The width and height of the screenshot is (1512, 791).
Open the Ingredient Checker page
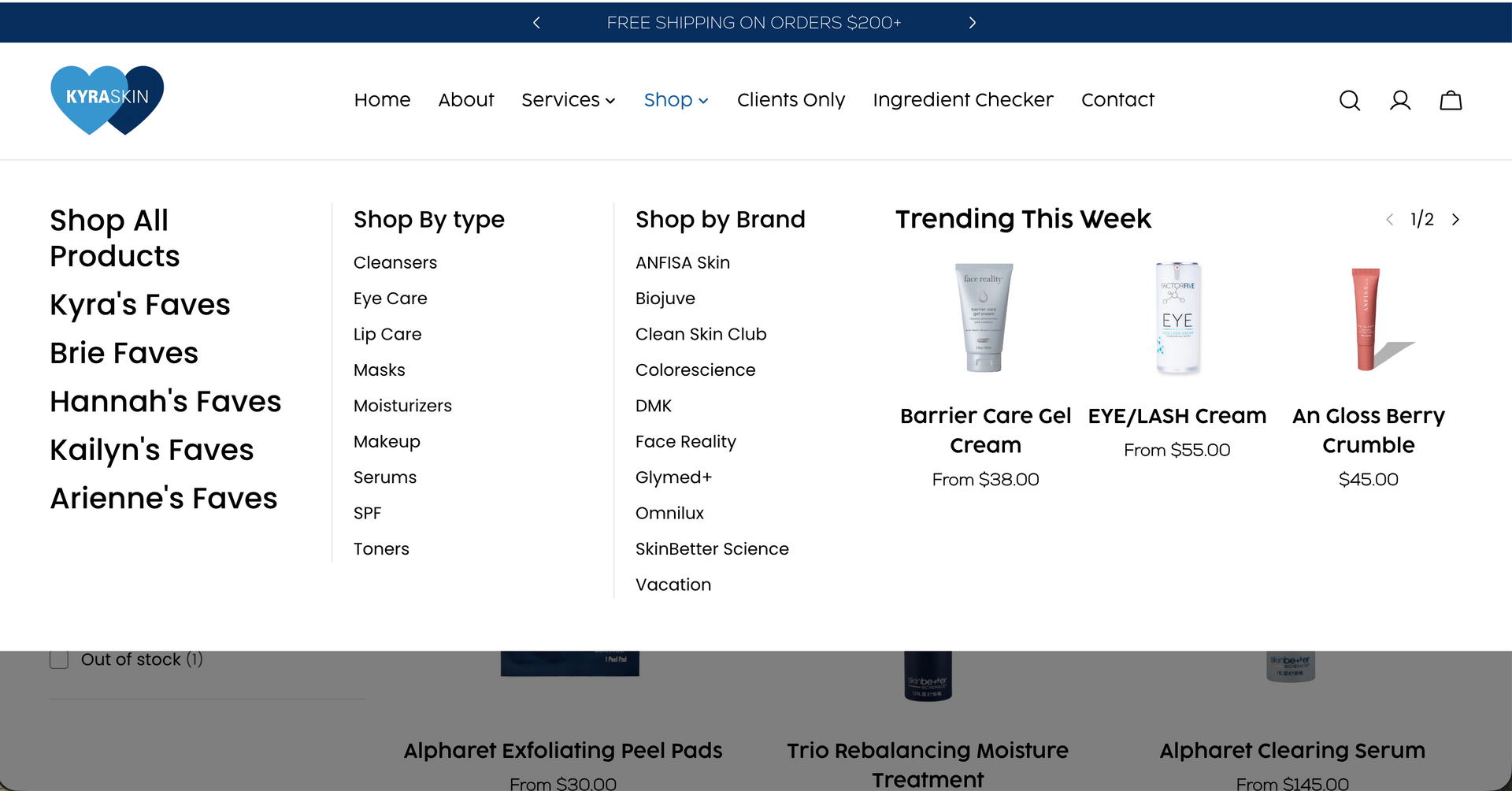pyautogui.click(x=962, y=100)
